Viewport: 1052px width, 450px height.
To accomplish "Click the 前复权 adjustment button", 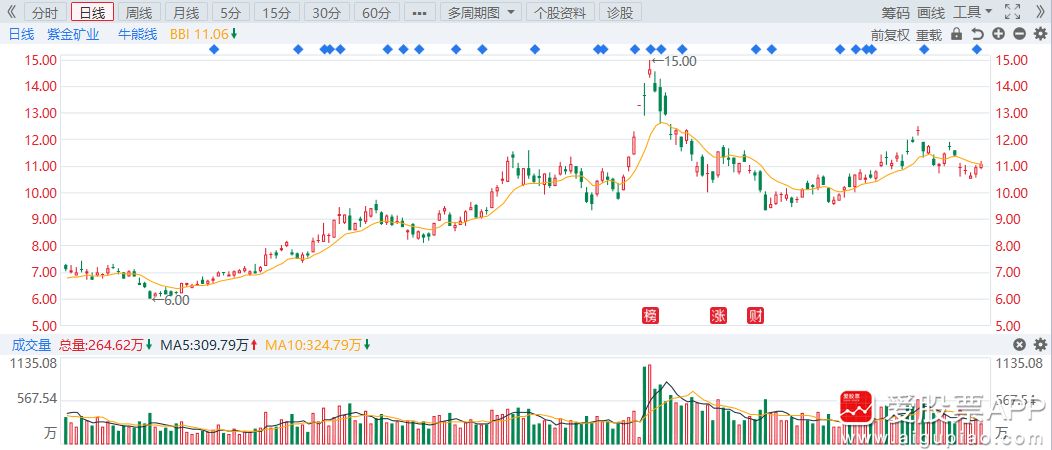I will (x=890, y=34).
